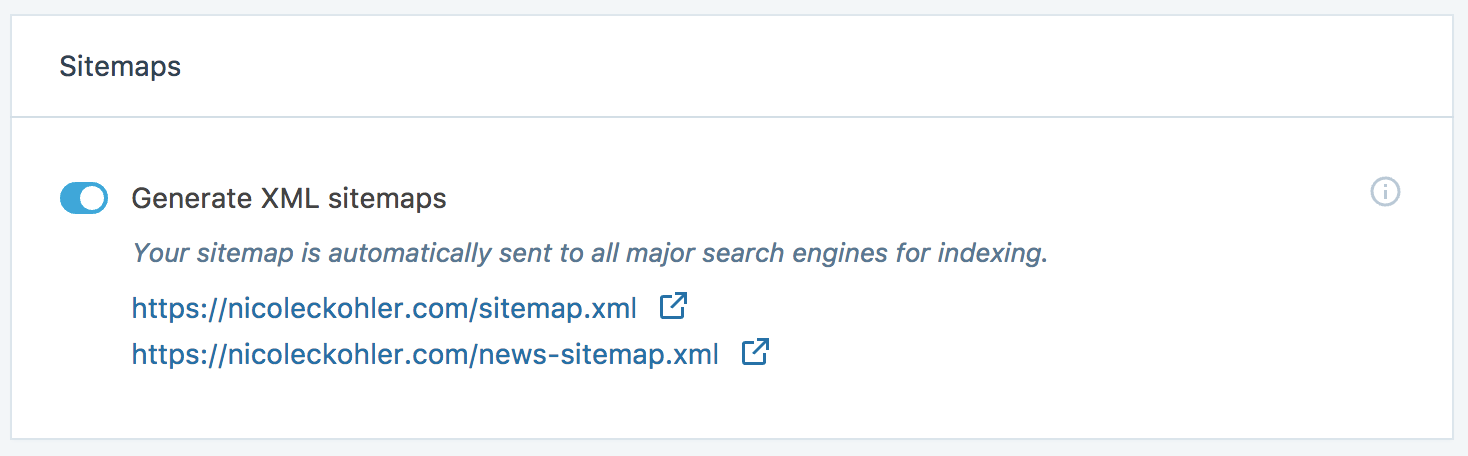The image size is (1468, 456).
Task: Visit the main sitemap.xml URL
Action: (x=384, y=308)
